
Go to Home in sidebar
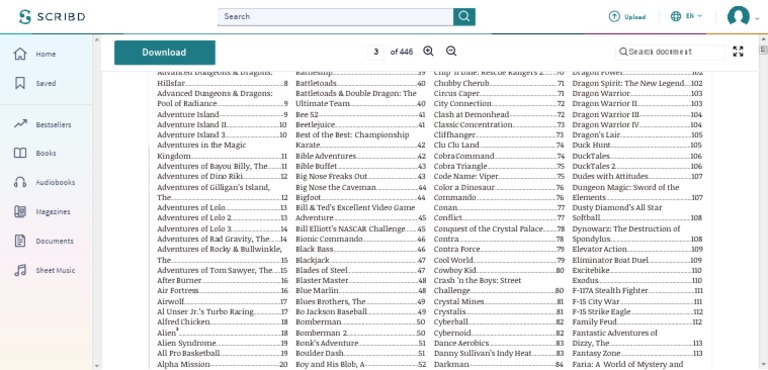pos(46,54)
